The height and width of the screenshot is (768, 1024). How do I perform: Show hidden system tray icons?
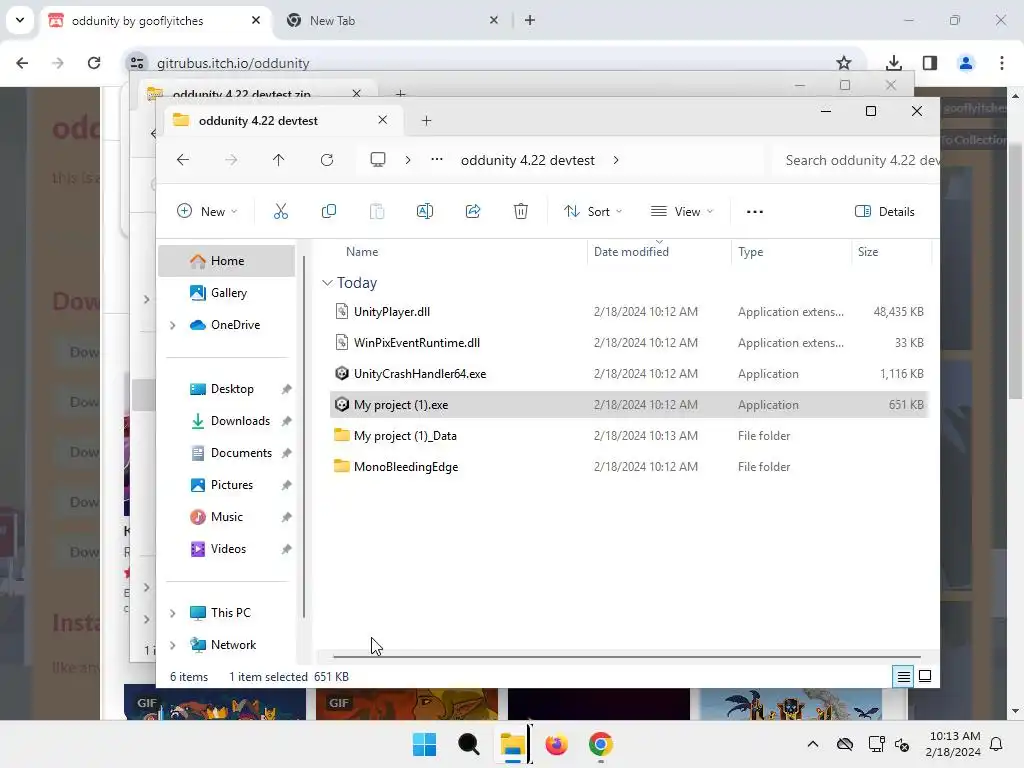click(812, 744)
